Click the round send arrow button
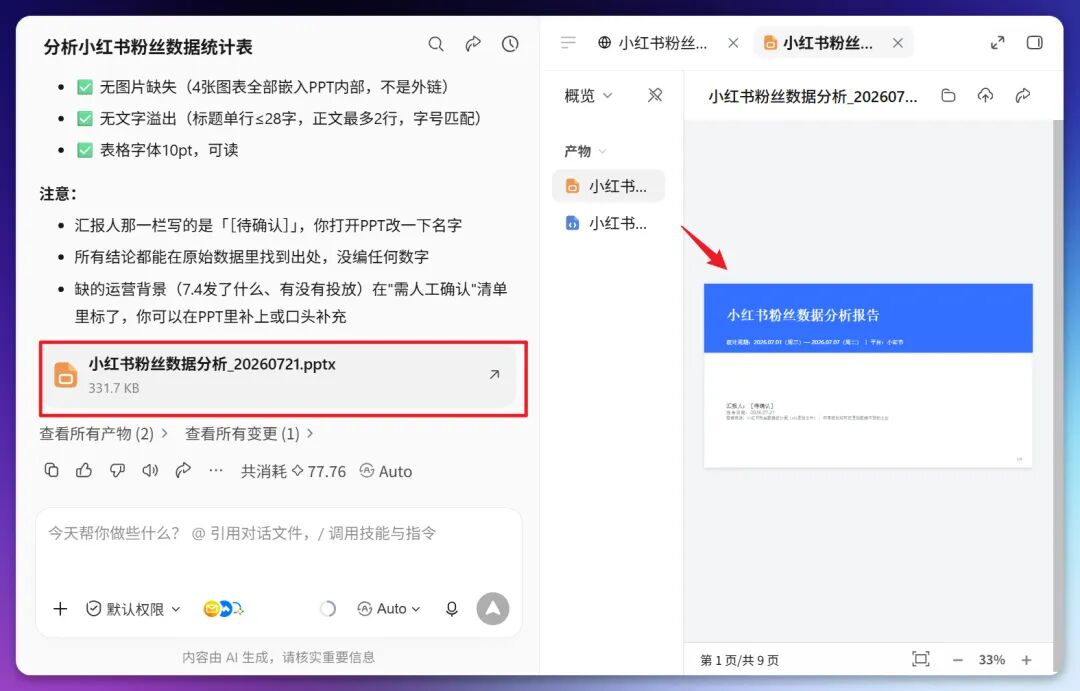This screenshot has width=1080, height=691. pyautogui.click(x=493, y=609)
